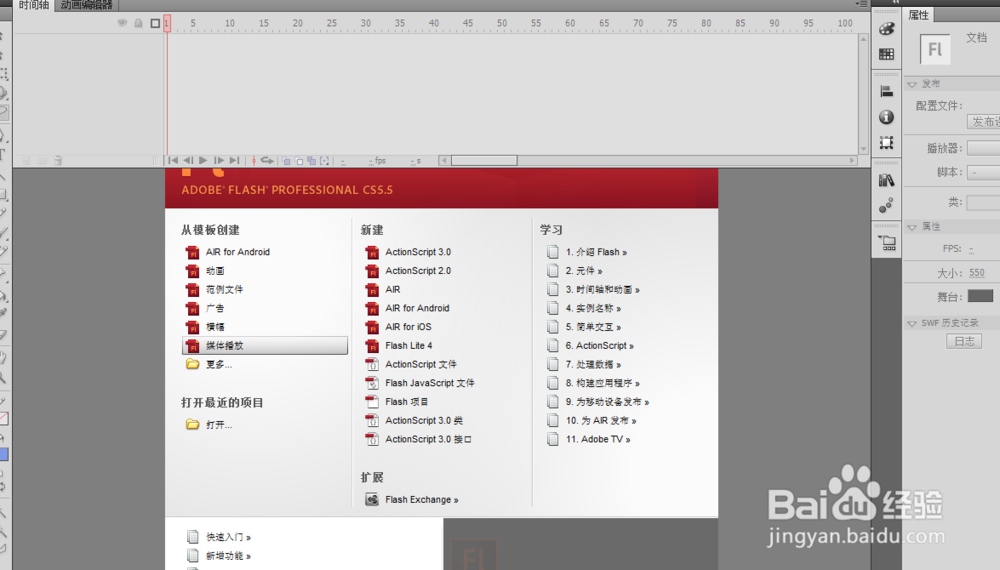Open the Motion Presets panel icon
This screenshot has width=1000, height=570.
point(886,205)
